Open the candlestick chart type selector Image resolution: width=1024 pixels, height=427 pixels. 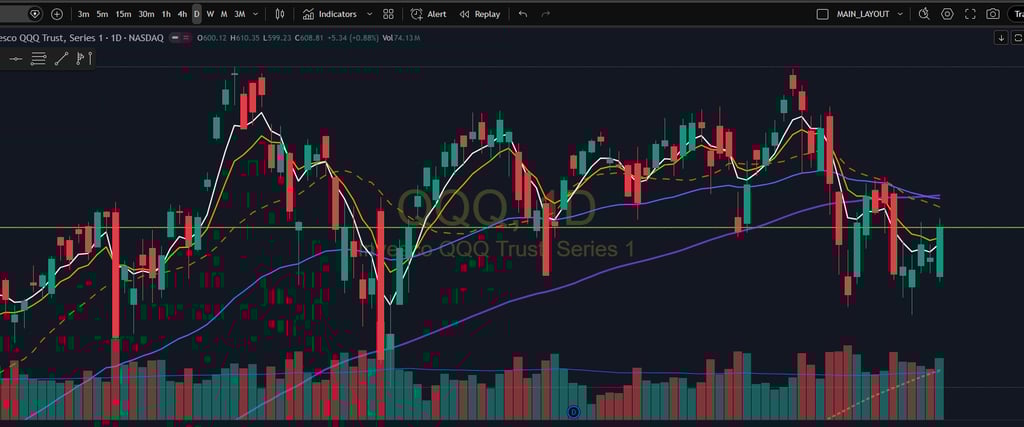280,14
